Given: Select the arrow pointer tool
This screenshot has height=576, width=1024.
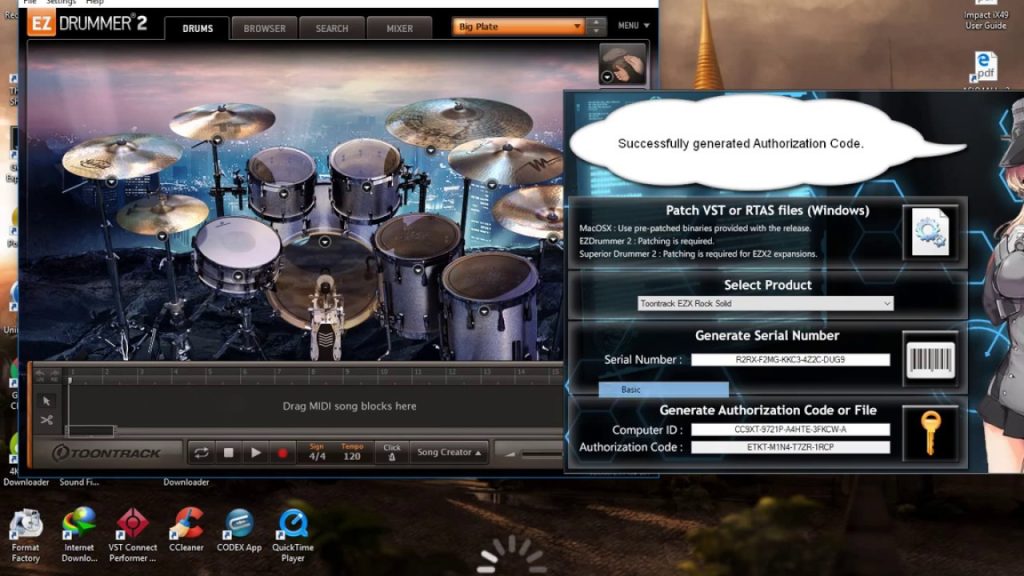Looking at the screenshot, I should click(46, 401).
